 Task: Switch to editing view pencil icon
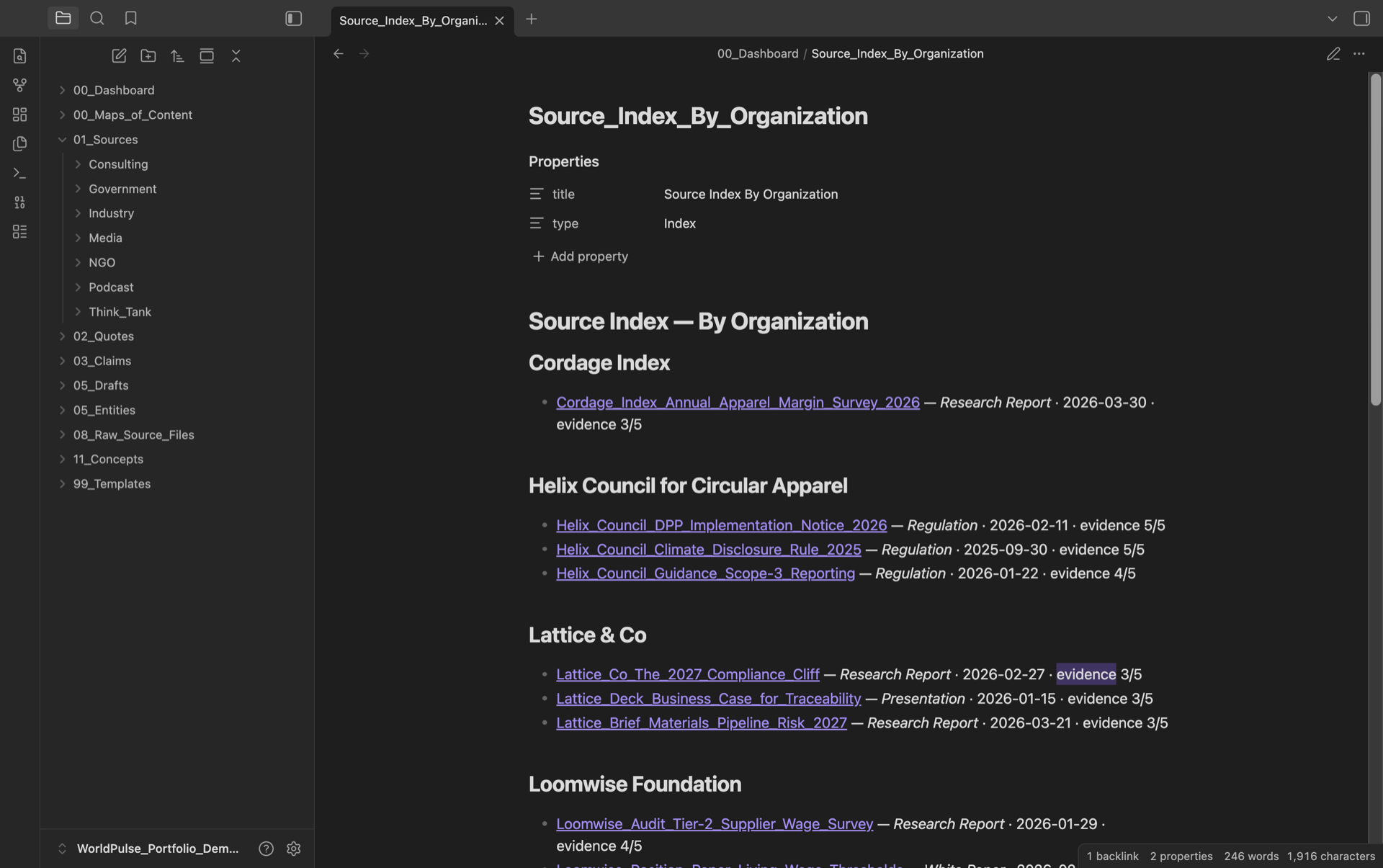coord(1333,54)
